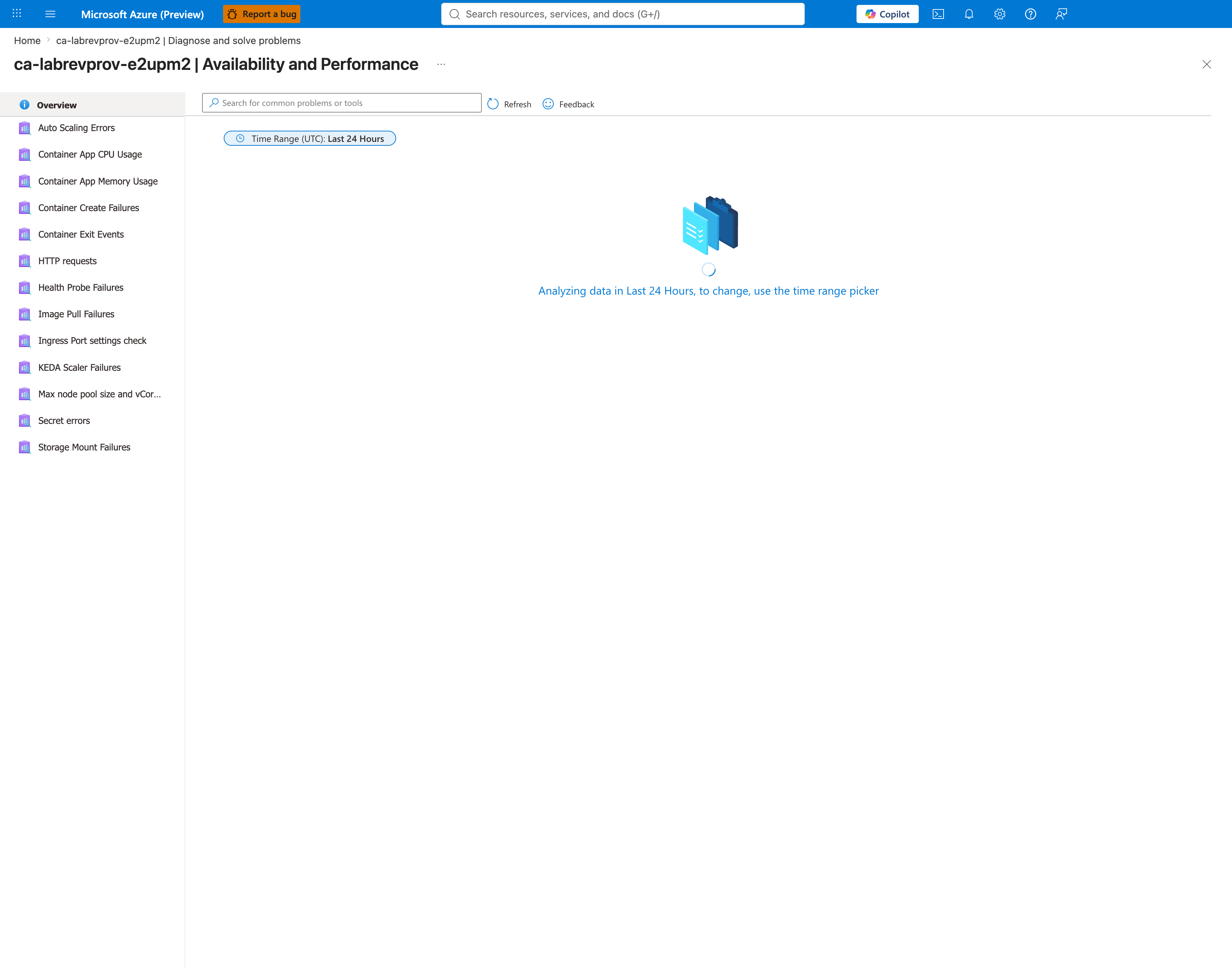Screen dimensions: 1232x968
Task: Focus the global resource search box
Action: 623,14
